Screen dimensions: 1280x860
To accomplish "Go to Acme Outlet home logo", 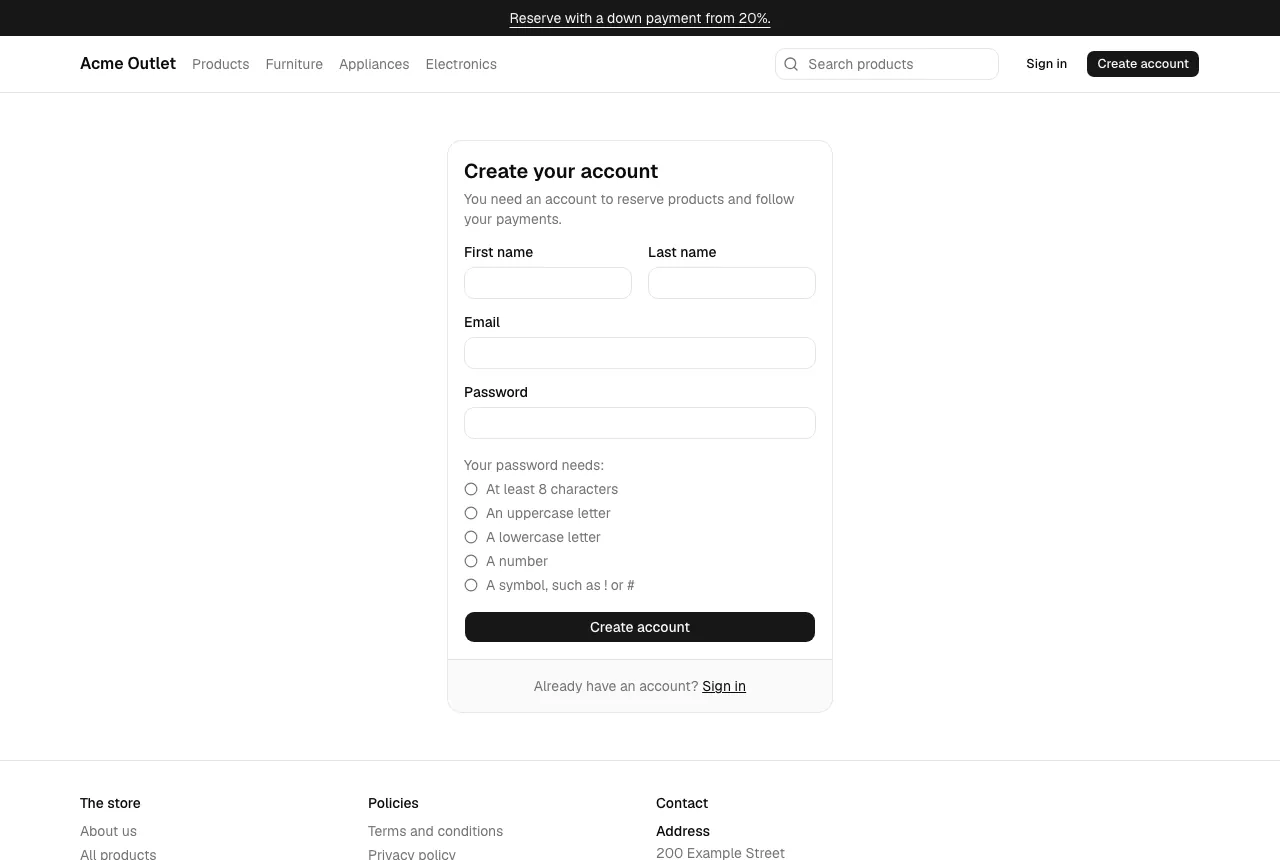I will pyautogui.click(x=128, y=63).
